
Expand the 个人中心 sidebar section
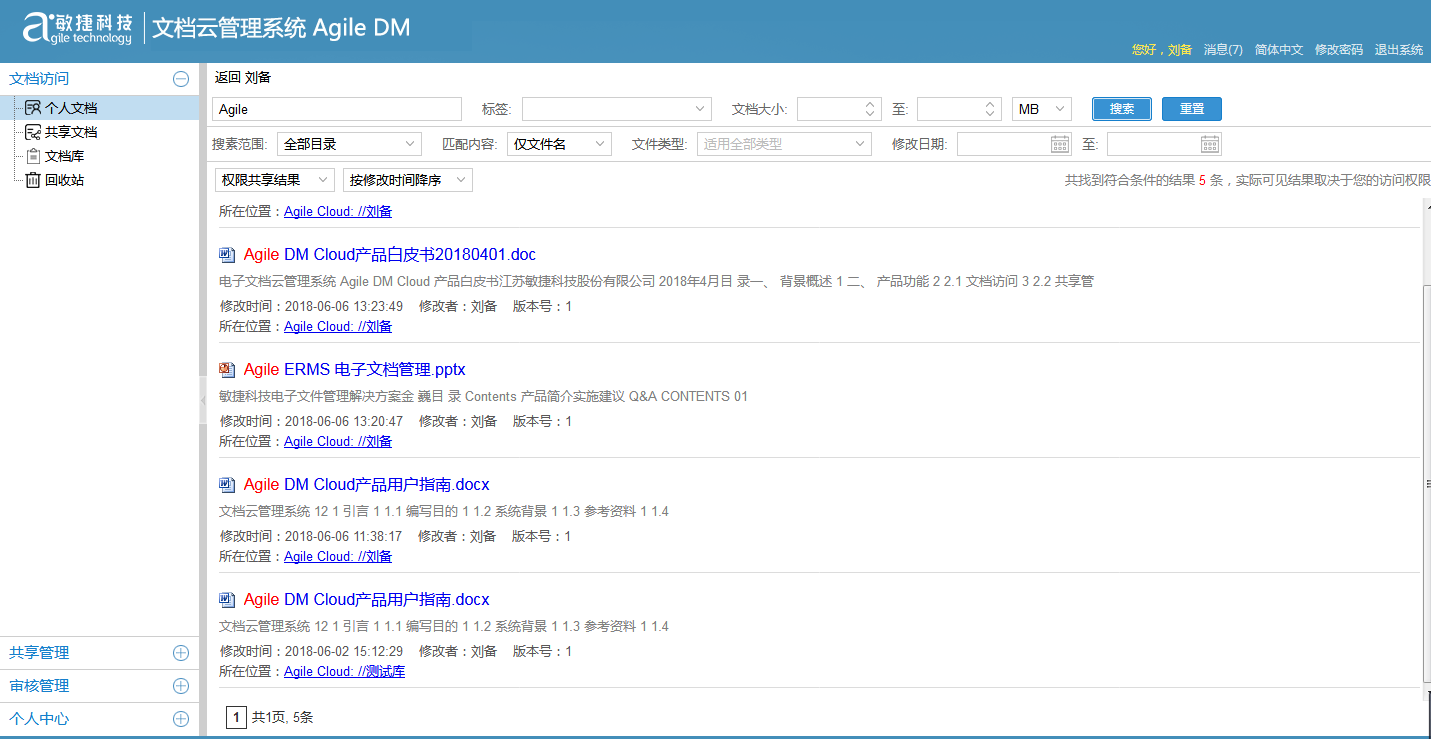(x=181, y=719)
